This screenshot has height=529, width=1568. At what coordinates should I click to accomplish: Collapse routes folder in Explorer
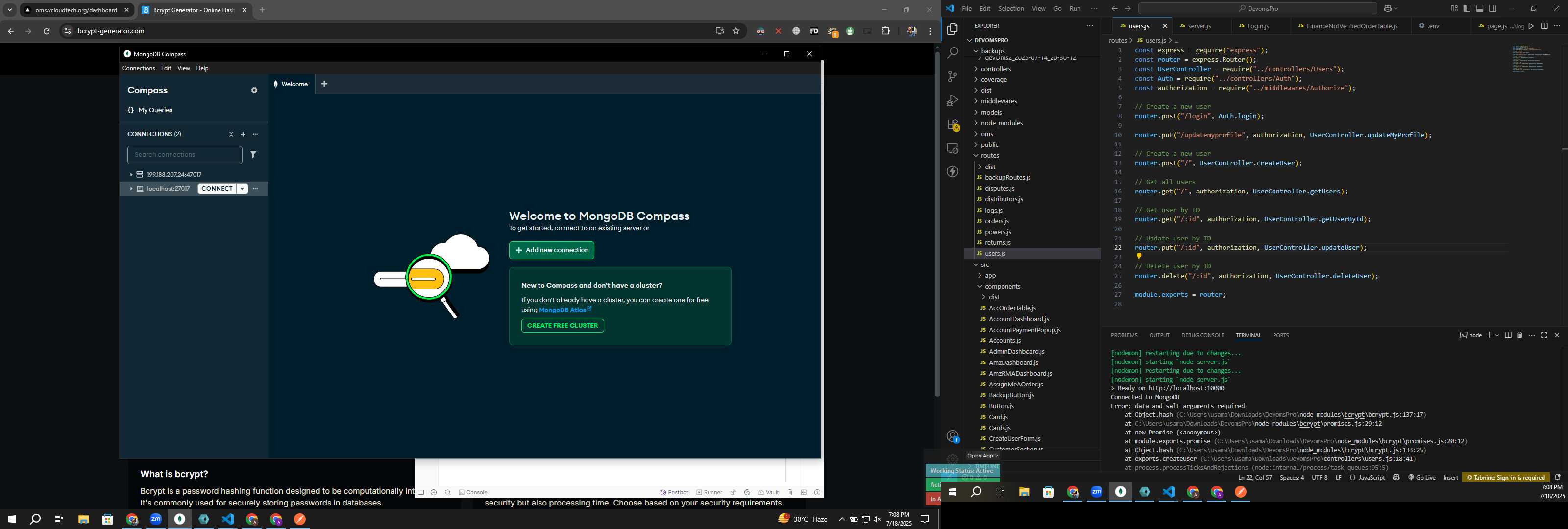coord(990,156)
